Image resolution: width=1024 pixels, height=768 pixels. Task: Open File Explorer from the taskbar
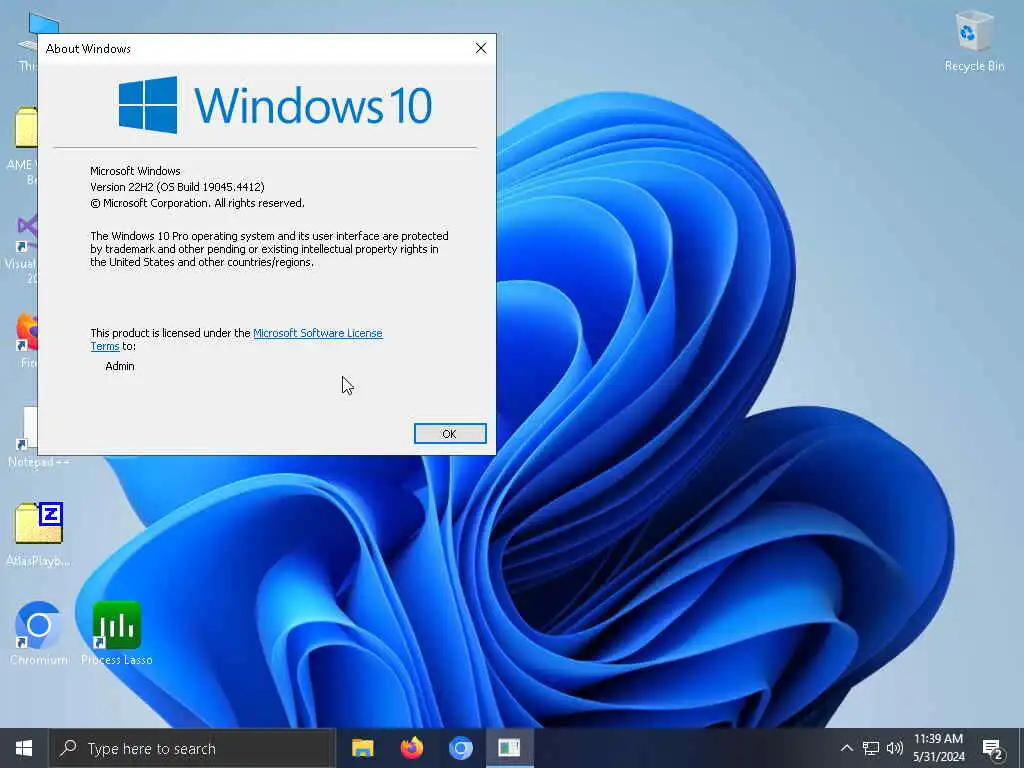click(362, 748)
